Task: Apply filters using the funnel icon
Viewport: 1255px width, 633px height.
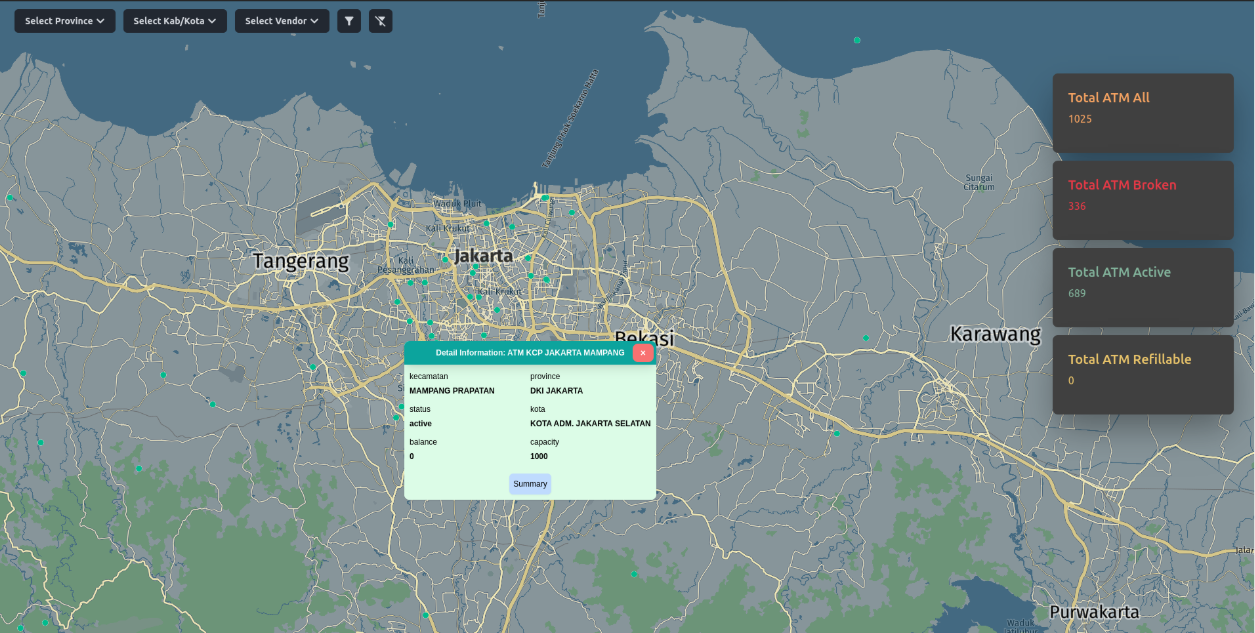Action: (348, 21)
